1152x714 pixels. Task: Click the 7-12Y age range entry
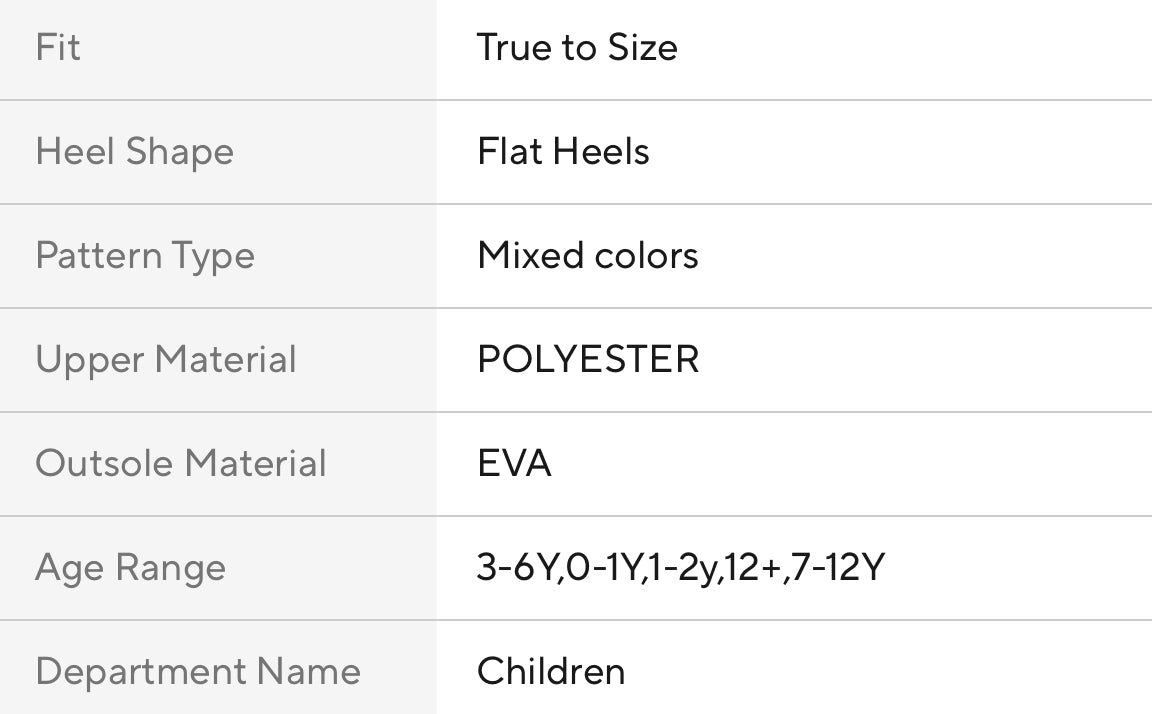(838, 568)
